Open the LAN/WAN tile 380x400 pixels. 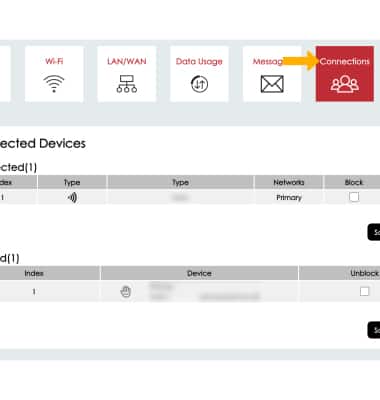click(127, 74)
